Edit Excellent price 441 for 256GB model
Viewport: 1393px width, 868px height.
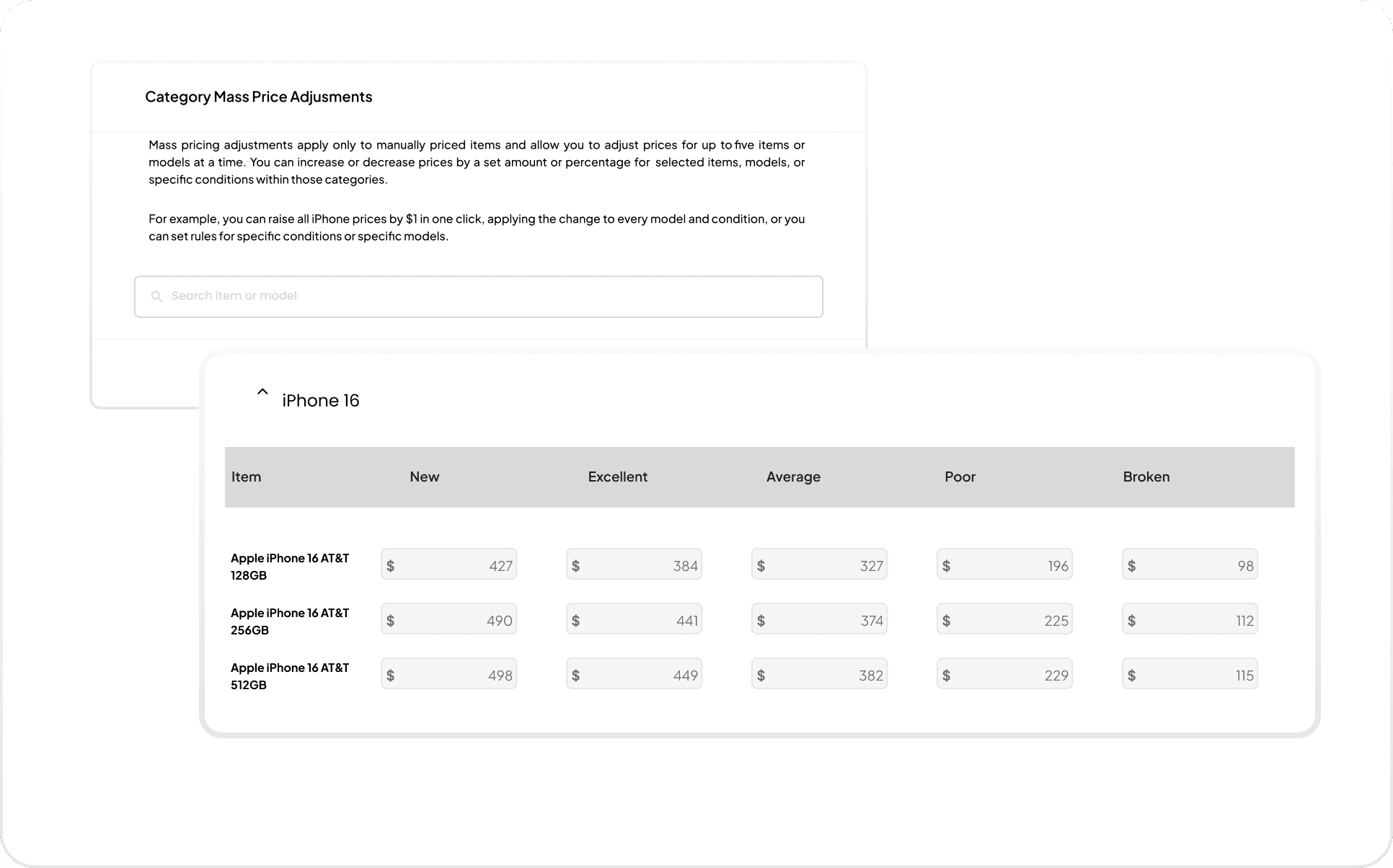click(634, 619)
